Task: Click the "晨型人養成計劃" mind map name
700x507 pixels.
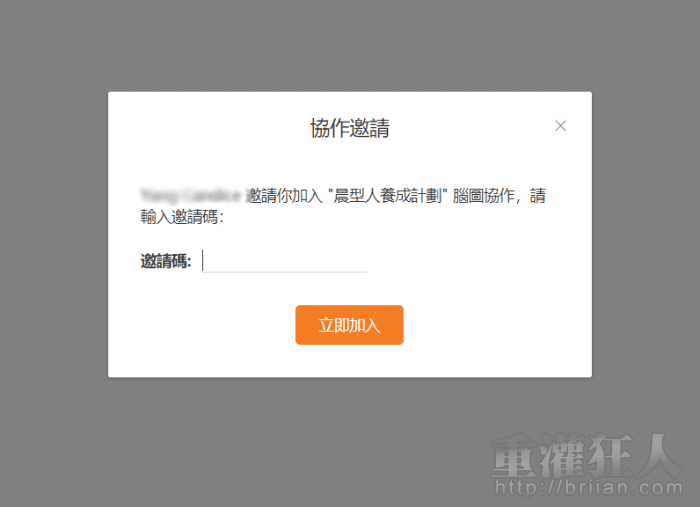Action: tap(388, 196)
